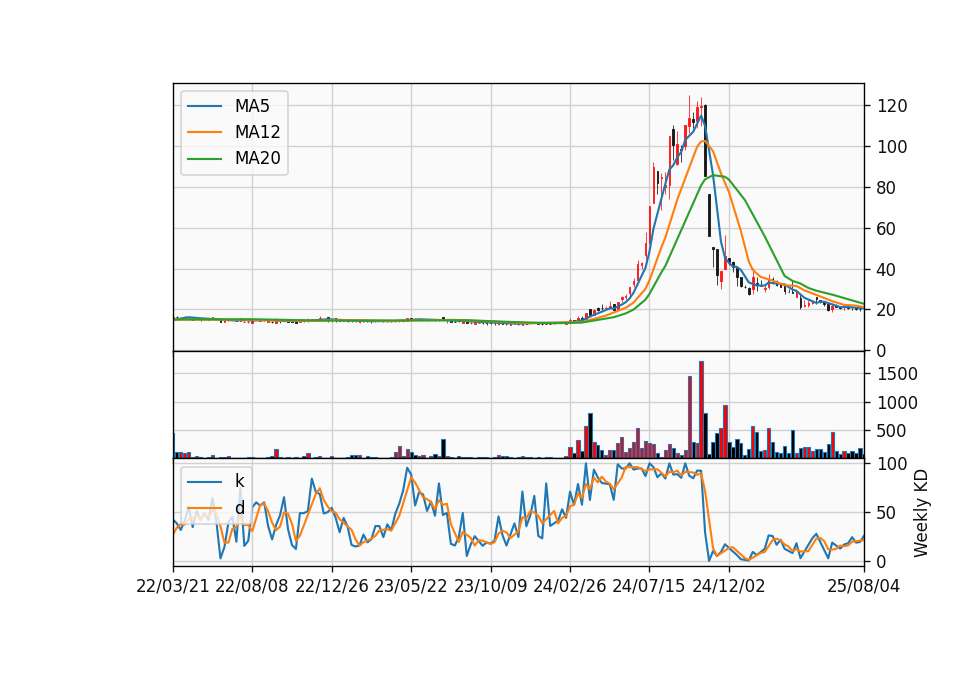Click the peak of the orange MA12 curve
This screenshot has width=960, height=690.
705,141
